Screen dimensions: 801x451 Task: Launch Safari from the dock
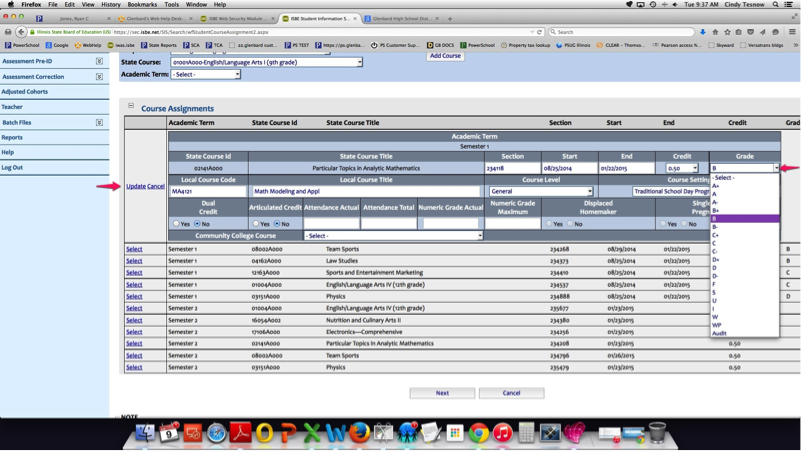[x=217, y=433]
